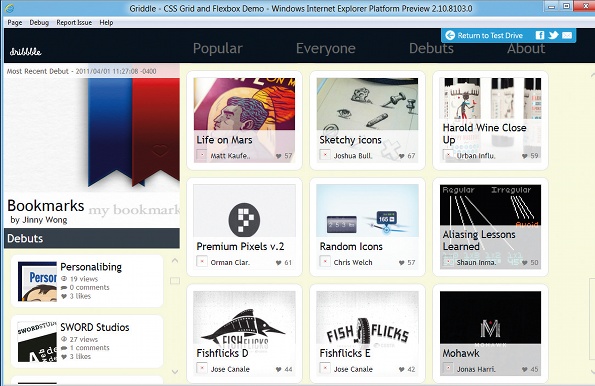This screenshot has height=386, width=595.
Task: Open the Page menu
Action: (15, 22)
